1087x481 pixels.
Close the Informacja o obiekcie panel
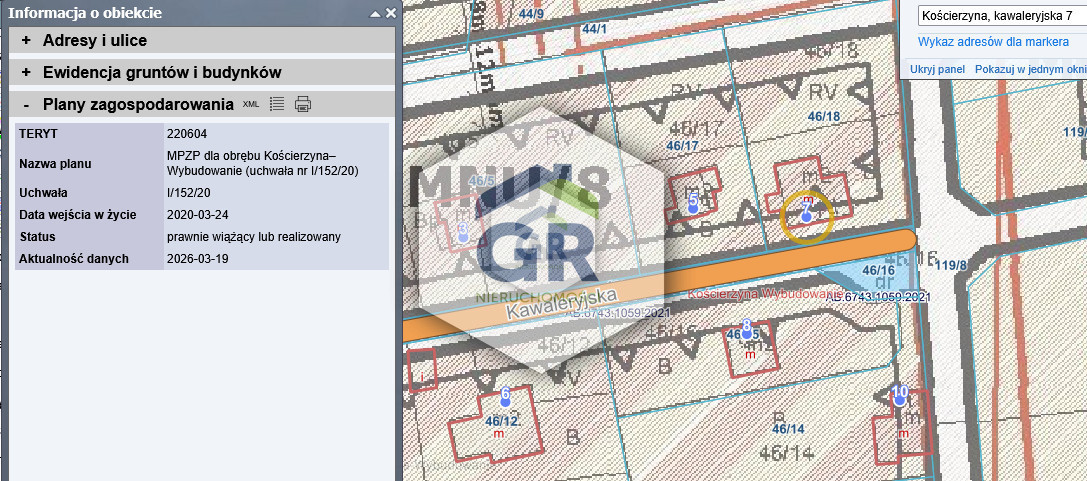[x=391, y=12]
